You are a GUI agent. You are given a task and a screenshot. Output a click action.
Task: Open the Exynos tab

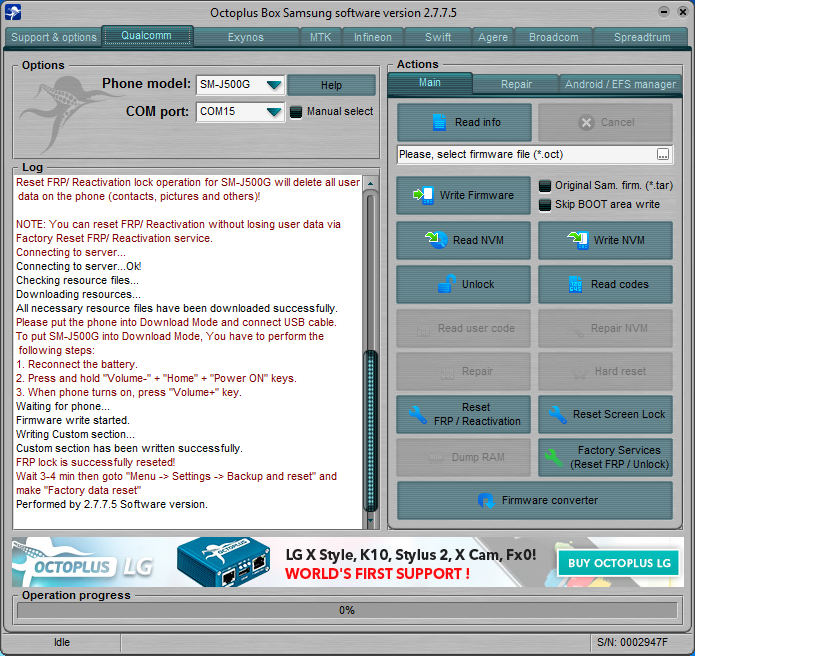click(x=245, y=37)
